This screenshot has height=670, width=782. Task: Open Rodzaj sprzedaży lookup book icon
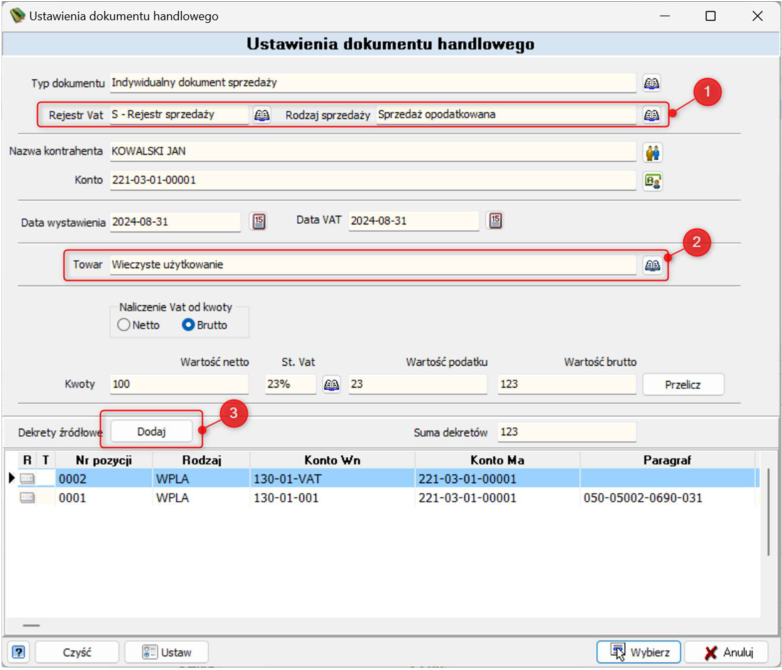[651, 115]
